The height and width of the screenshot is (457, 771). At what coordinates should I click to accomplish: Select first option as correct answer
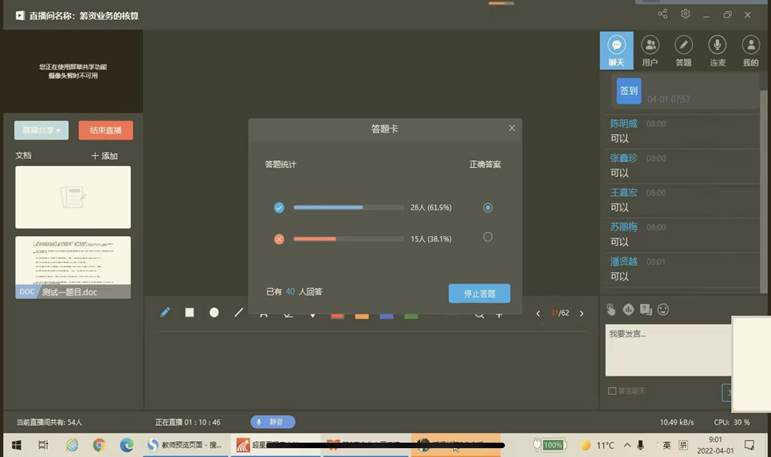pyautogui.click(x=487, y=208)
